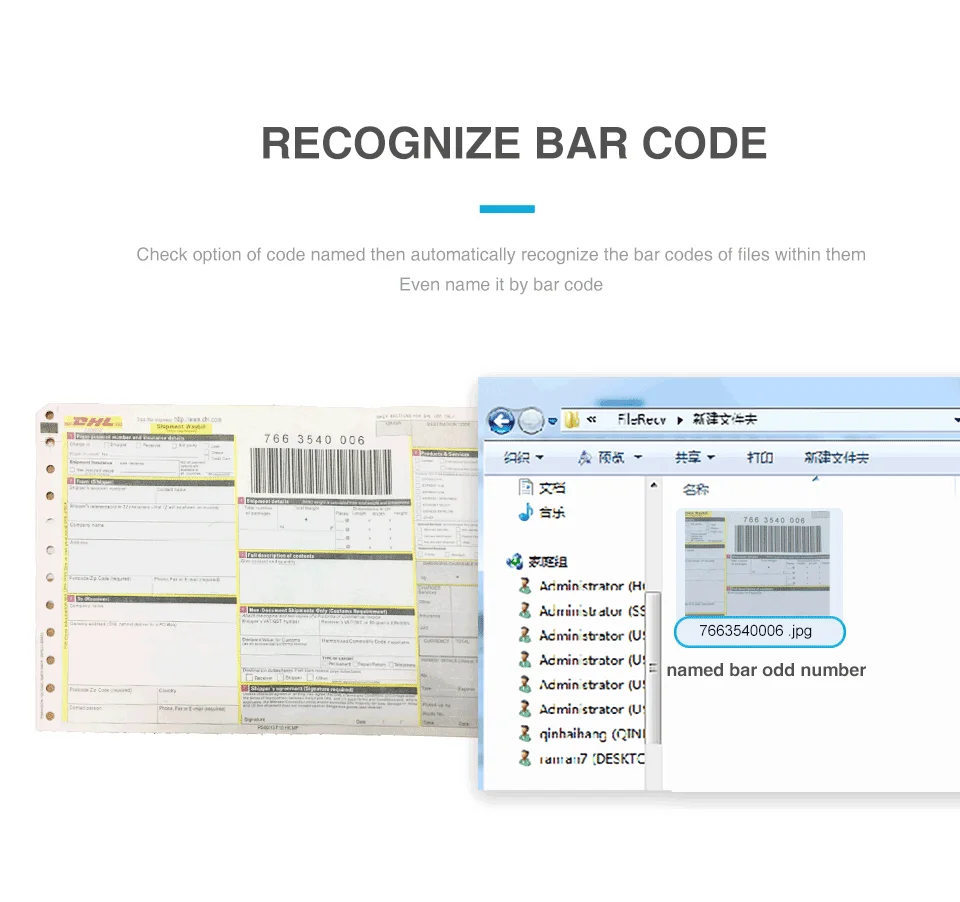Select 新建文件夹 breadcrumb in the address bar

(x=724, y=419)
